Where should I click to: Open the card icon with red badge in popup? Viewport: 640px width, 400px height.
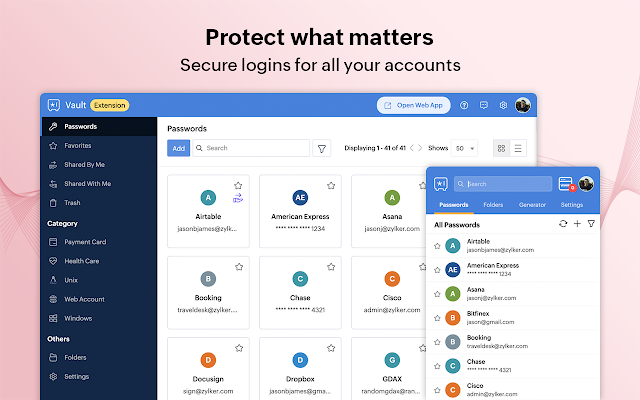pyautogui.click(x=567, y=184)
